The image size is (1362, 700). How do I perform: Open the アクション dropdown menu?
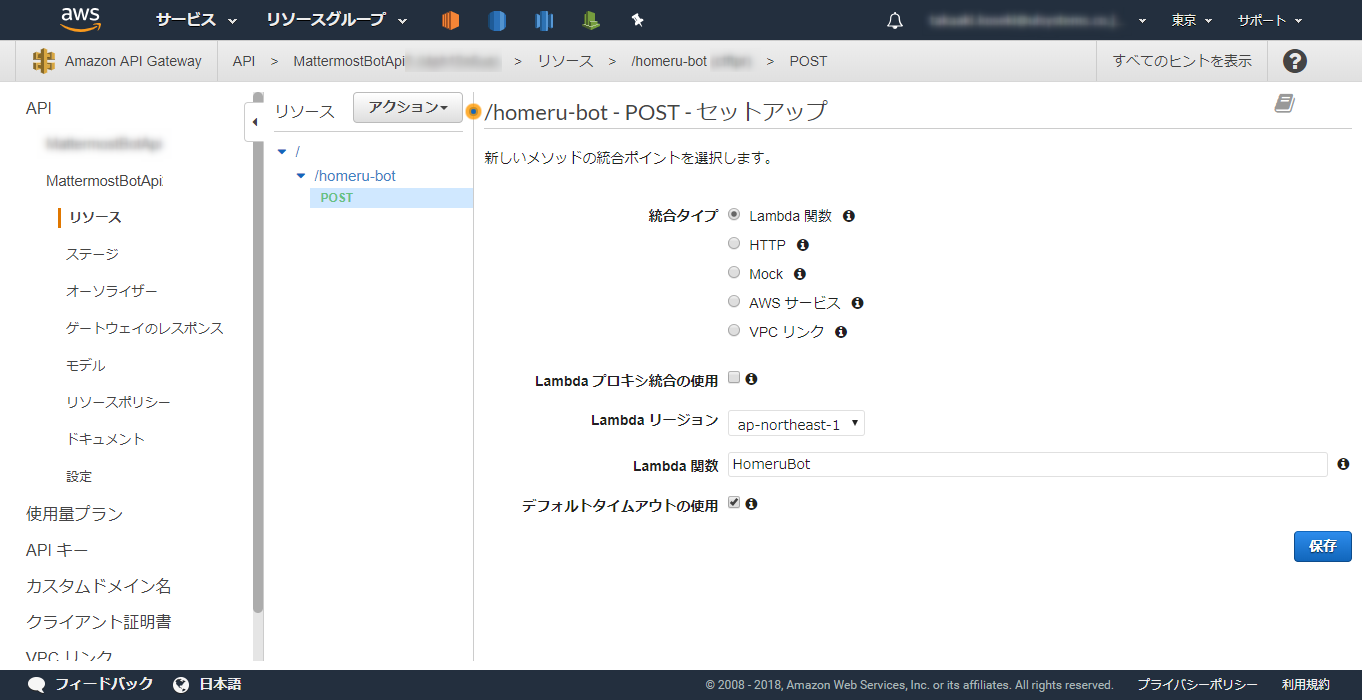pos(407,106)
